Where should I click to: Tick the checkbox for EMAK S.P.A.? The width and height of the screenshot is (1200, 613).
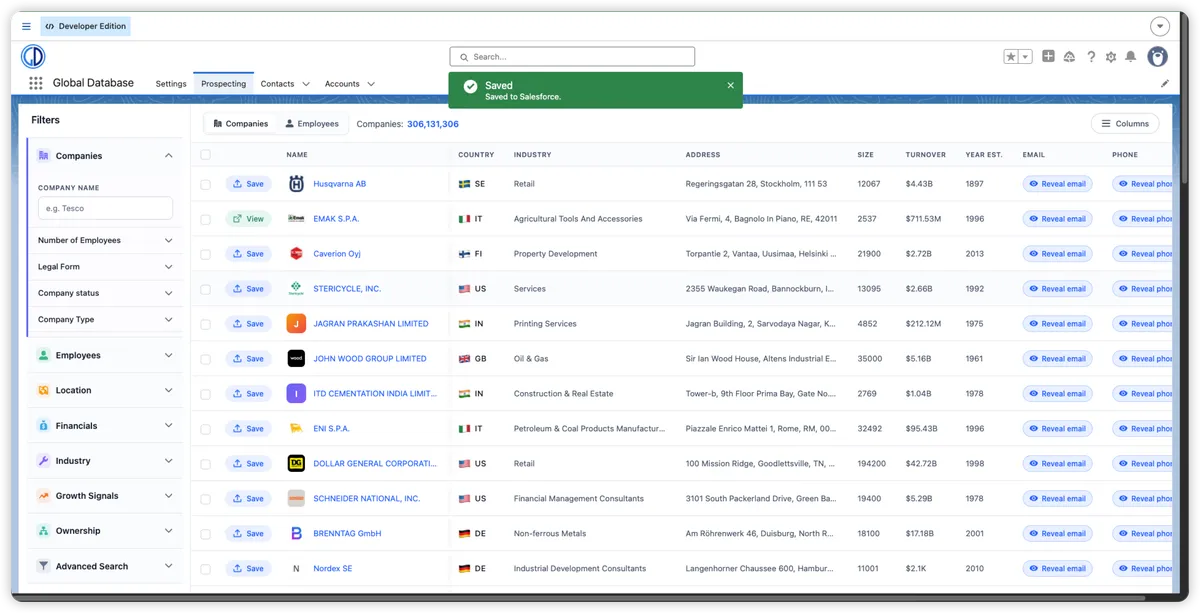(206, 220)
